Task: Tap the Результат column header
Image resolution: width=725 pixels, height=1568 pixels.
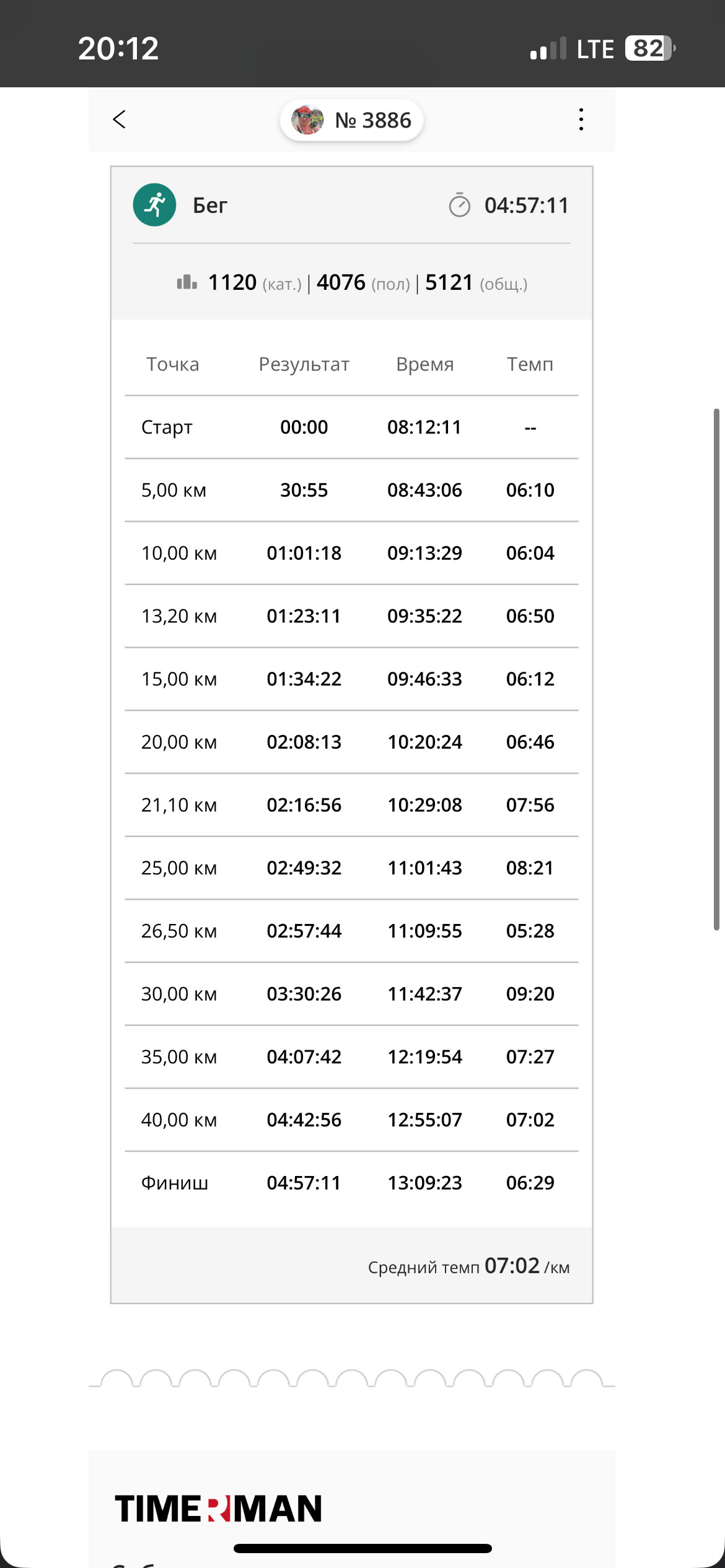Action: tap(304, 364)
